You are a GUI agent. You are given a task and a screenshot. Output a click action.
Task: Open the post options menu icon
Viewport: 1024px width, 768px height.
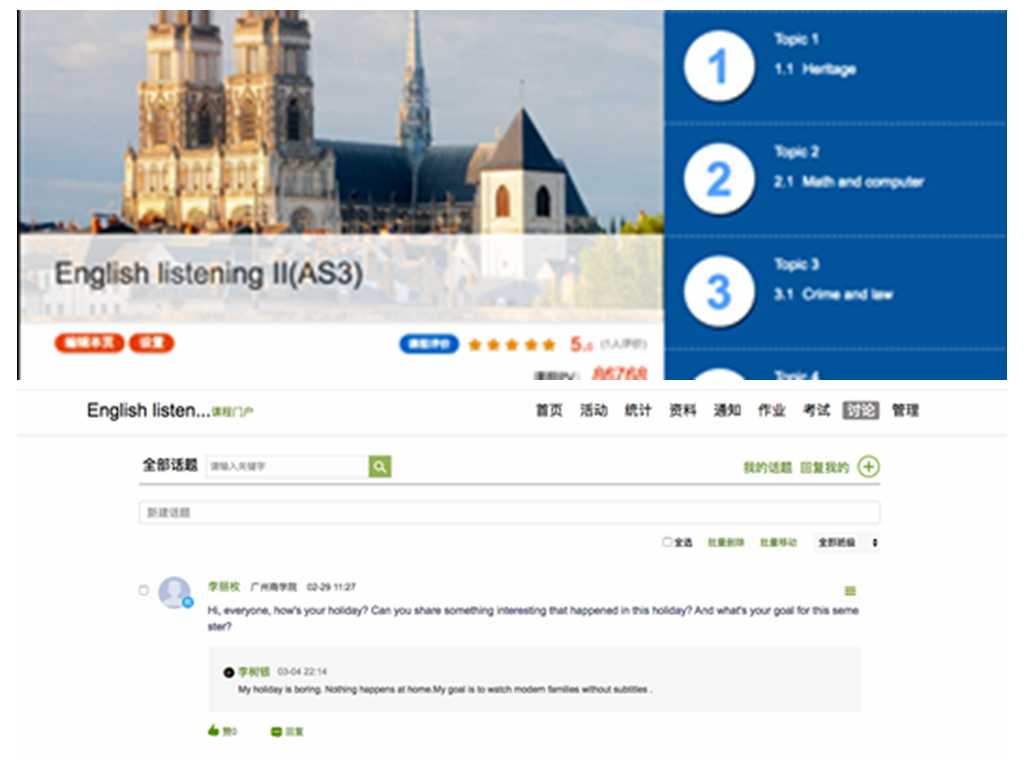click(x=850, y=591)
